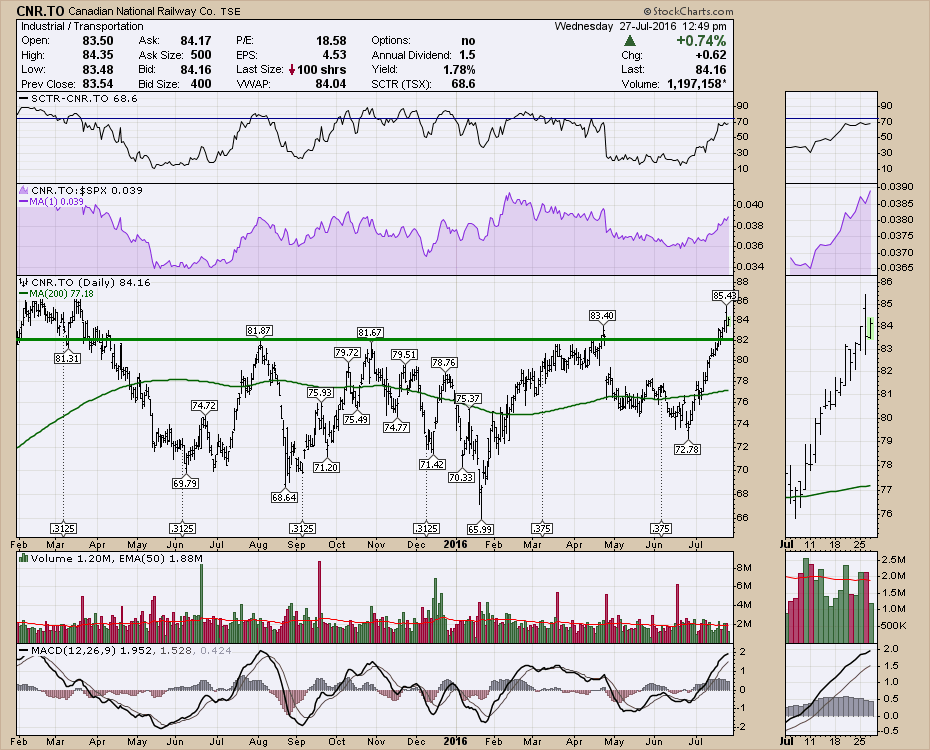Click the 78.76 price annotation
Screen dimensions: 930x750
[444, 362]
